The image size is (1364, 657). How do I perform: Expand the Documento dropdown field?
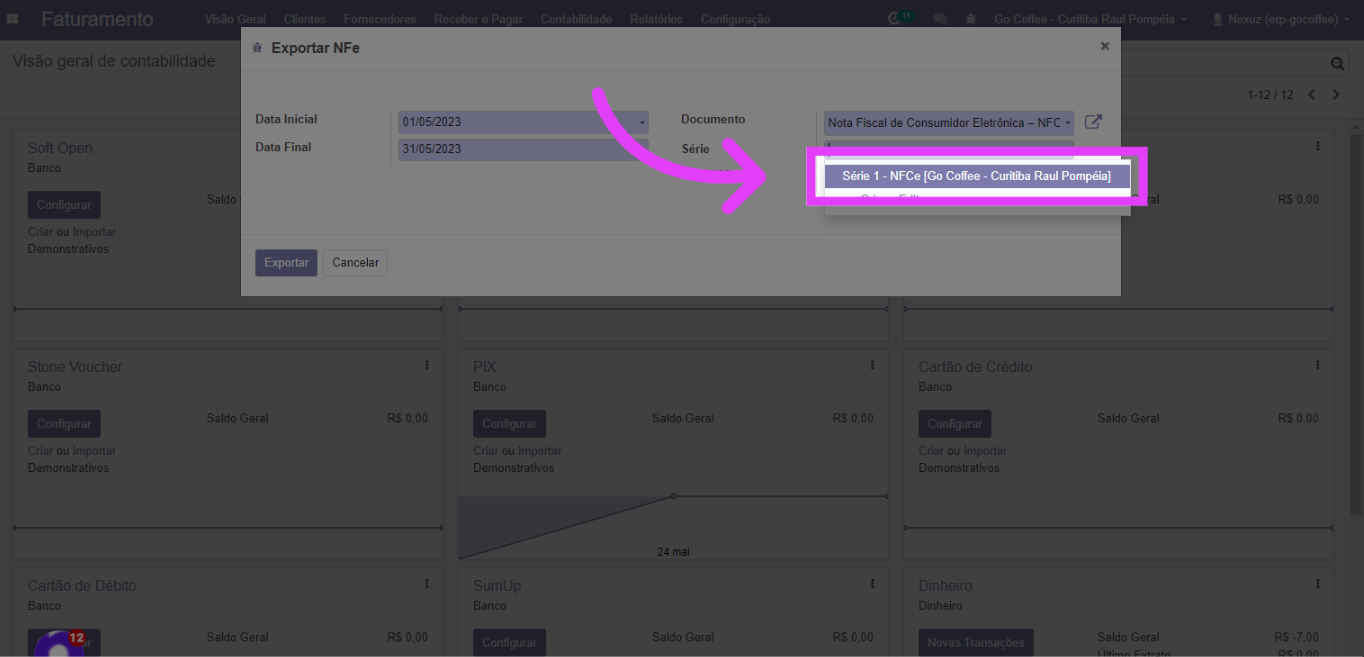pos(947,123)
